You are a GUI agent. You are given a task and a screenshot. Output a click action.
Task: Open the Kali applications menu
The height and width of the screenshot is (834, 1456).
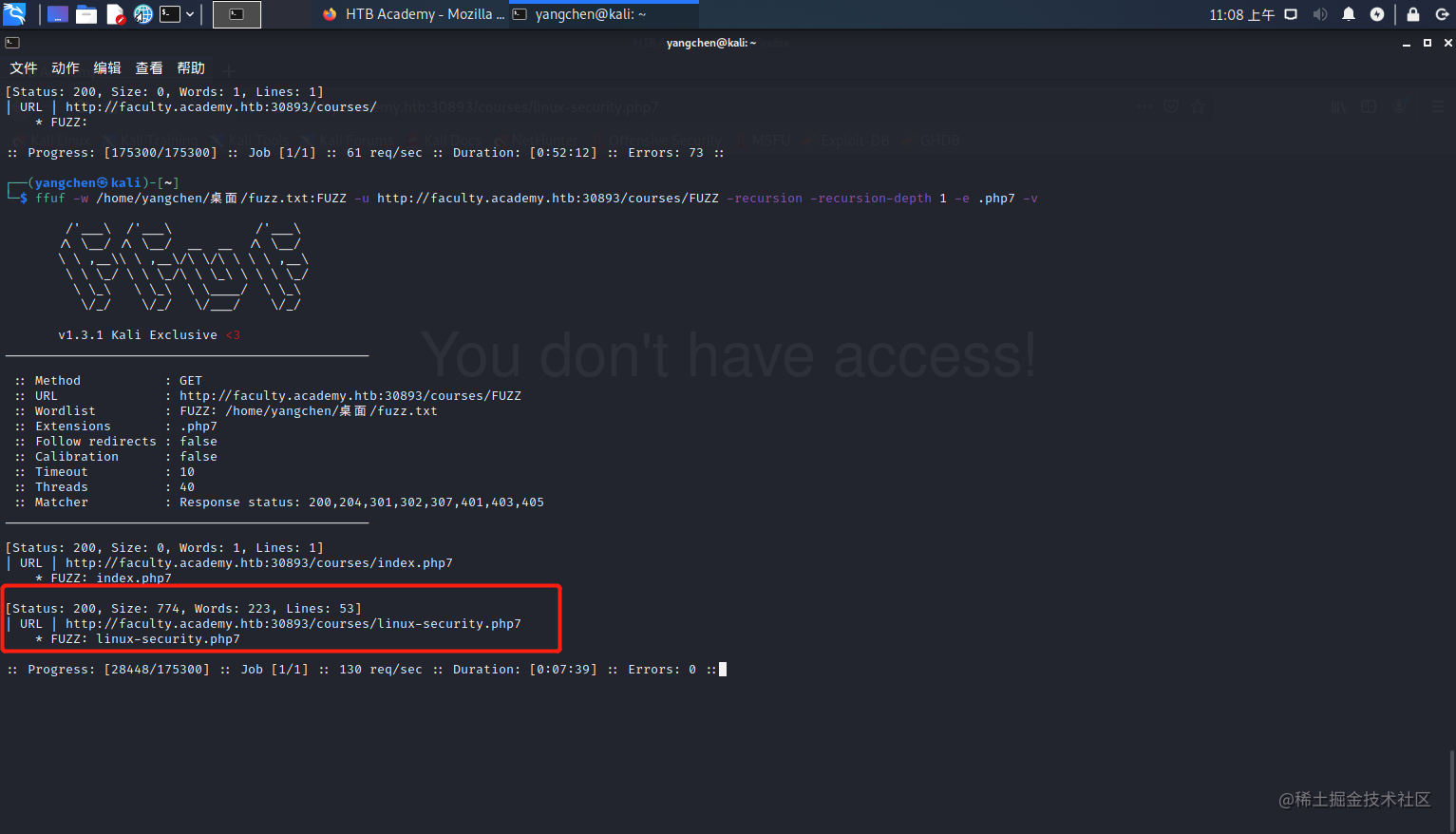click(13, 14)
